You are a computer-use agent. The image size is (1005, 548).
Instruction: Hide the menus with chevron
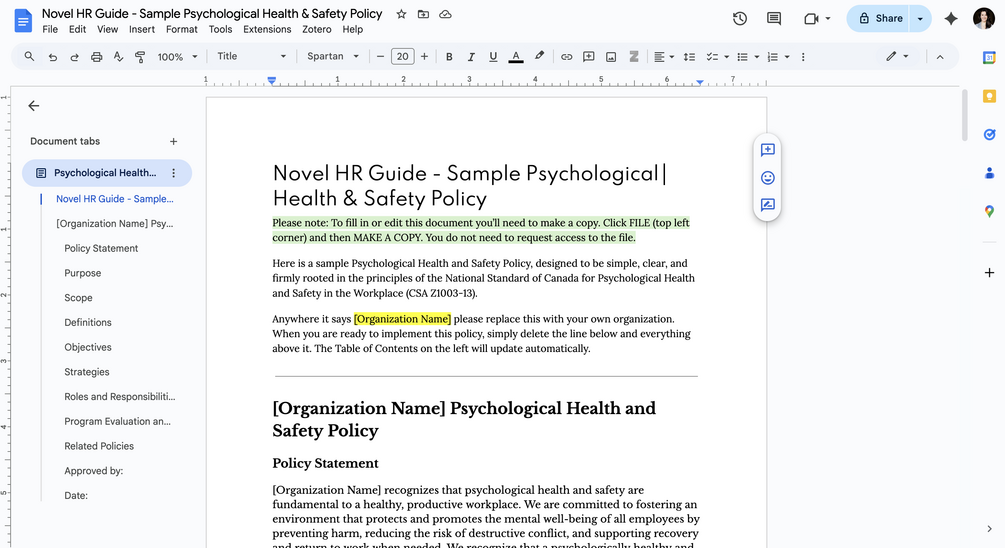click(940, 57)
